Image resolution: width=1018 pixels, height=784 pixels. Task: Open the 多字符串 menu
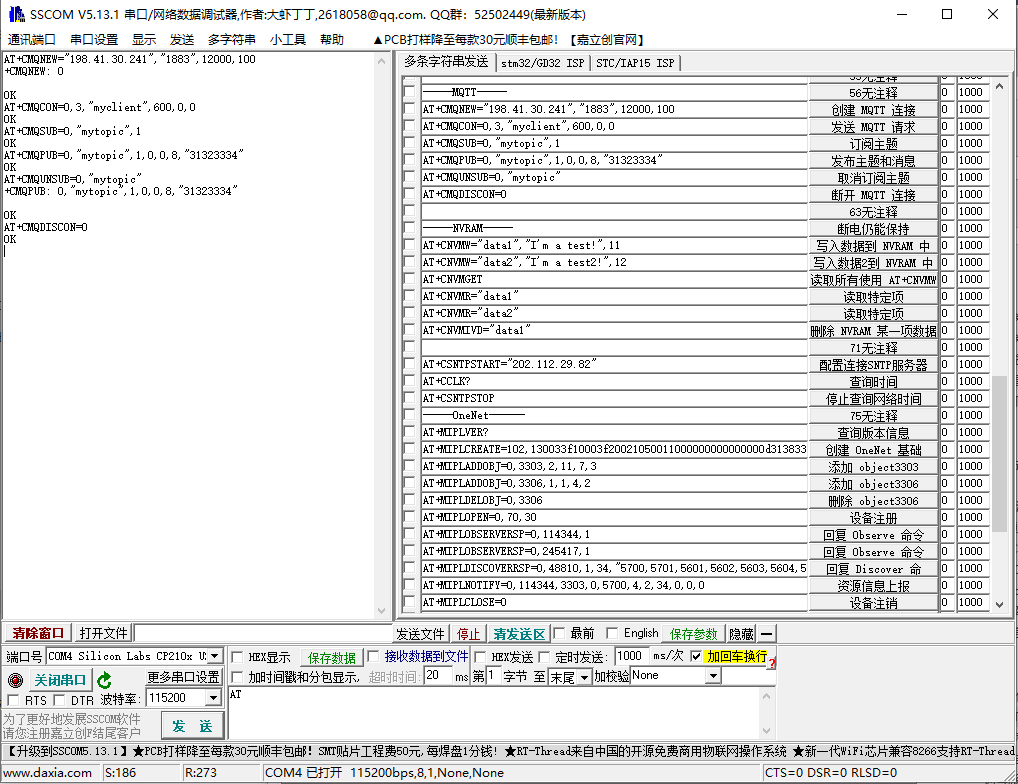(x=232, y=40)
